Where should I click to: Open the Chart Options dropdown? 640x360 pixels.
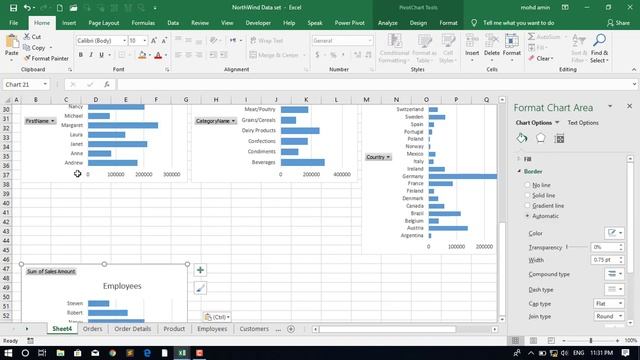[x=557, y=122]
